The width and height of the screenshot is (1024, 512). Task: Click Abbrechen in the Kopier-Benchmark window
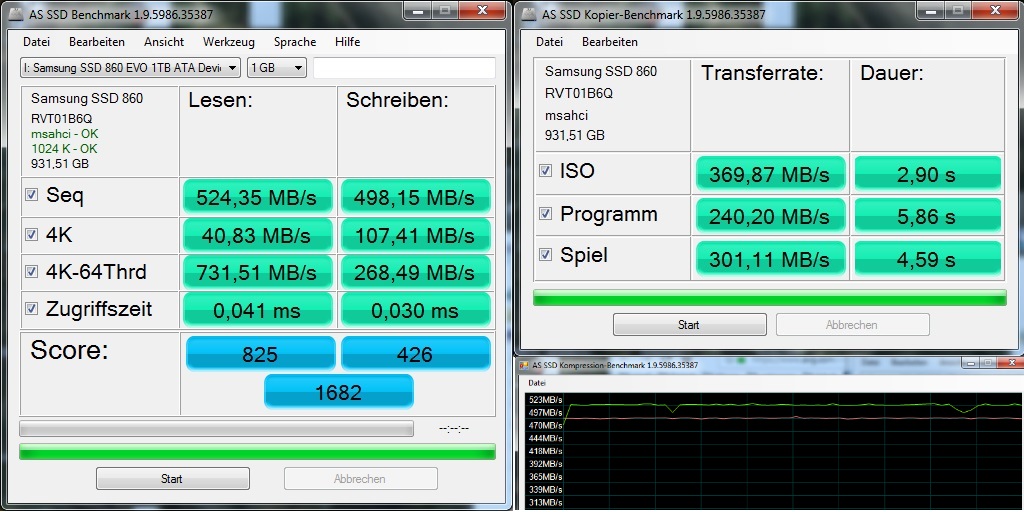click(852, 325)
